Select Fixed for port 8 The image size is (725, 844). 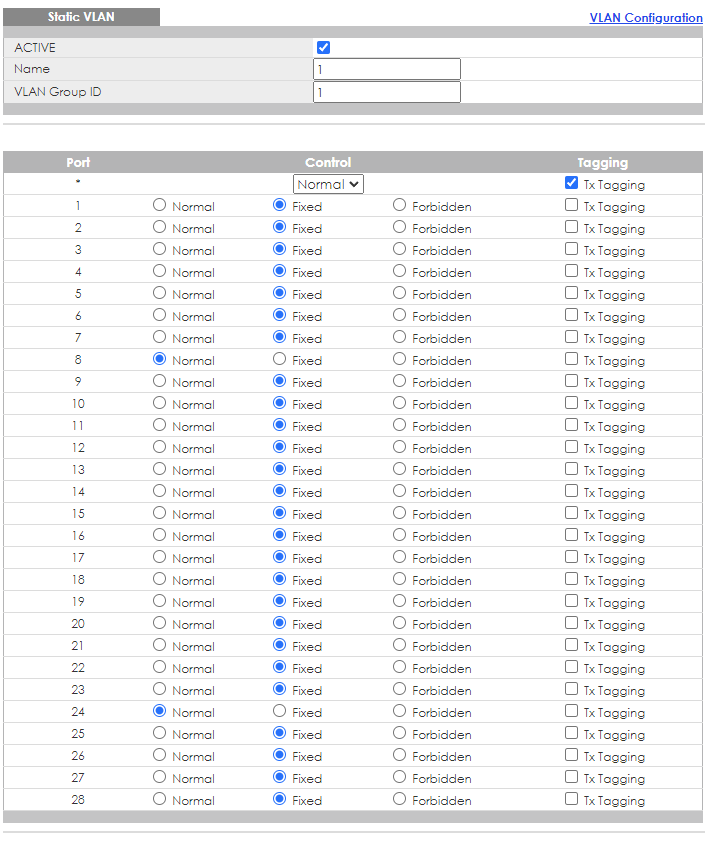[279, 359]
